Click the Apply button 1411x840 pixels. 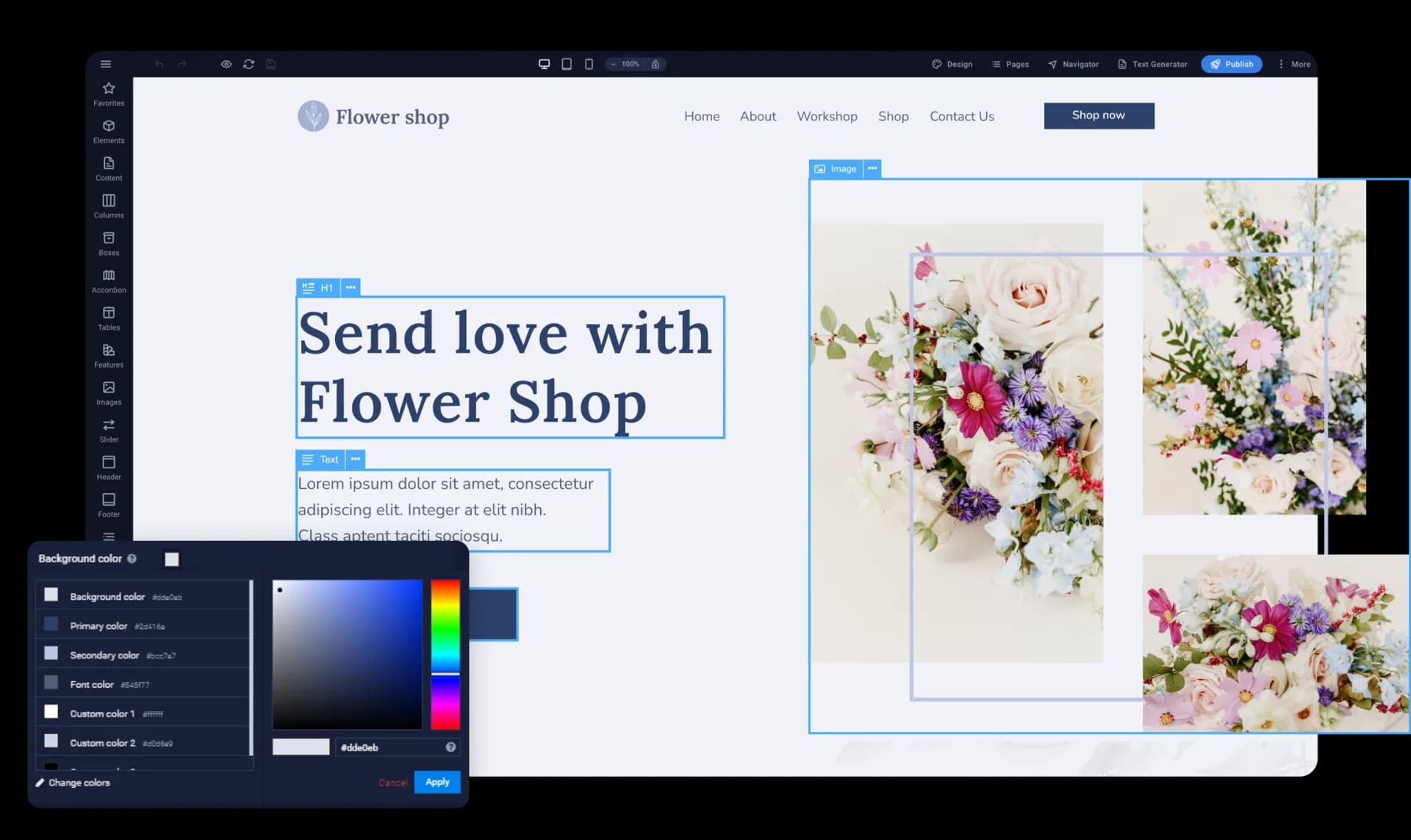point(437,782)
